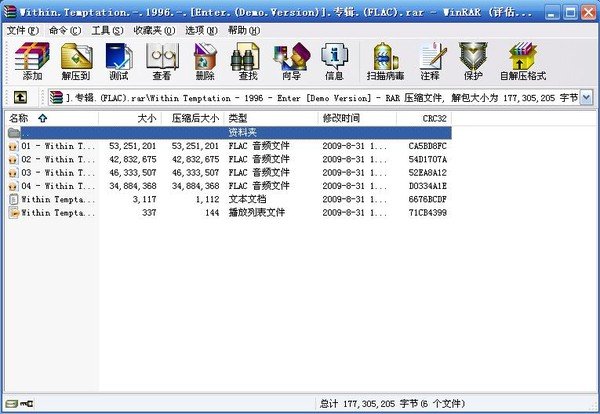The width and height of the screenshot is (600, 414).
Task: Click the archive icon in address bar
Action: tap(56, 98)
